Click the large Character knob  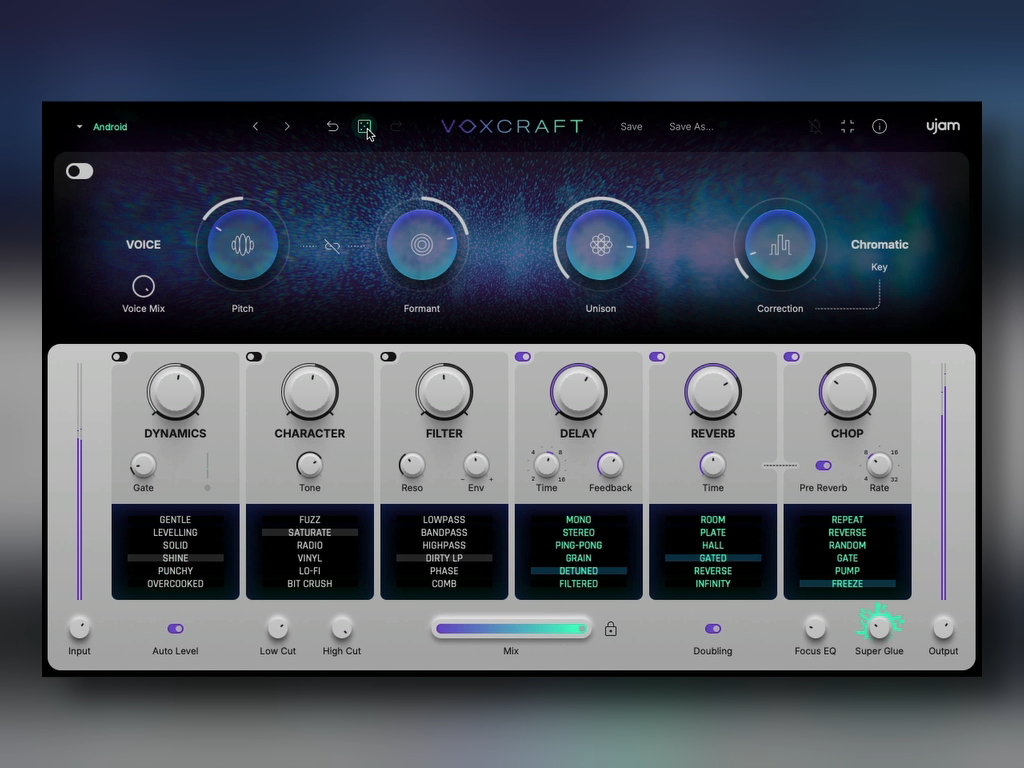coord(310,392)
